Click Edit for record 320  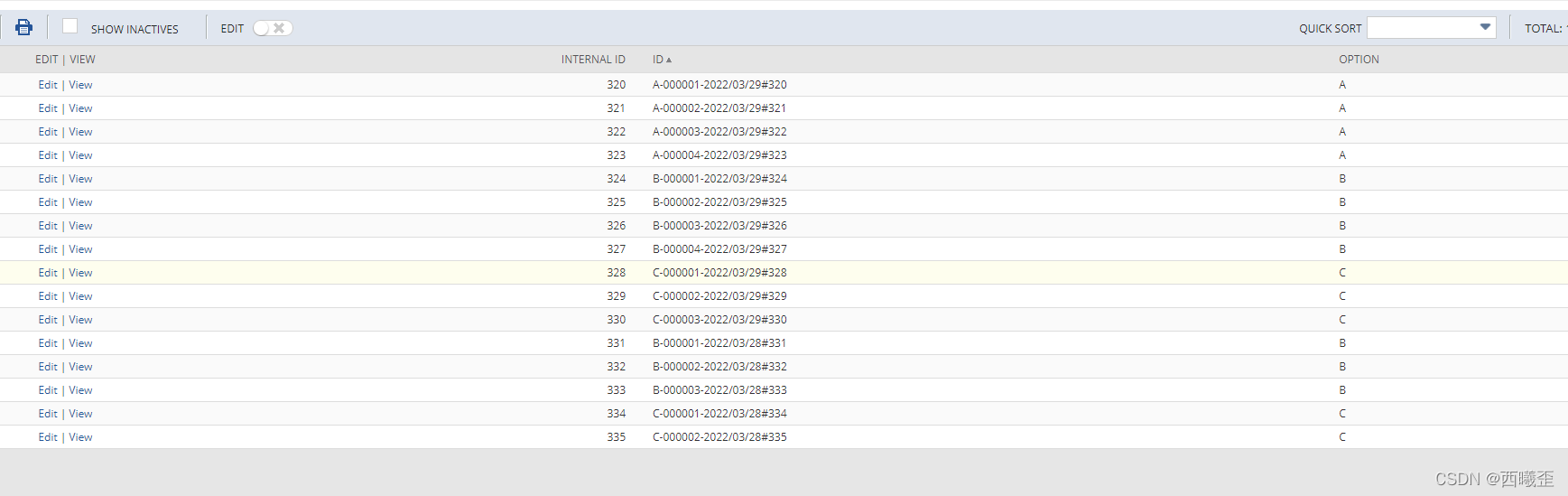tap(48, 85)
